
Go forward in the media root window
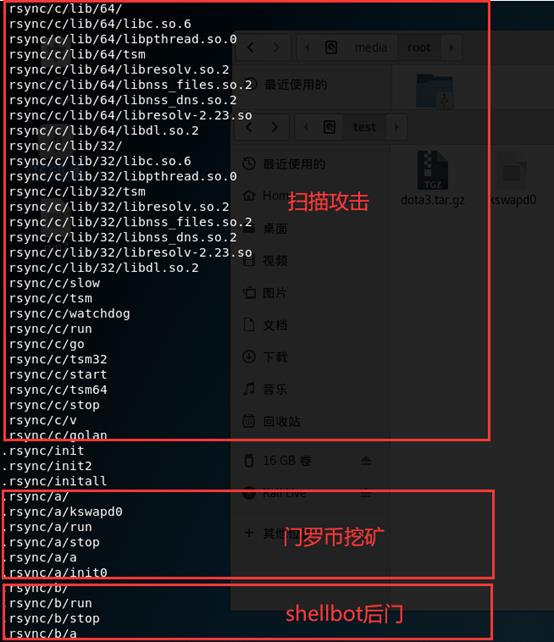[x=276, y=48]
